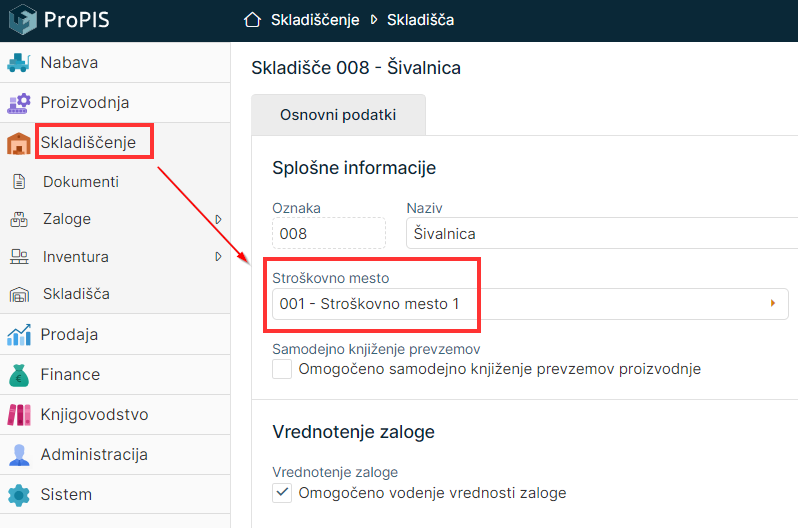Click the home icon in breadcrumb
798x528 pixels.
[252, 20]
